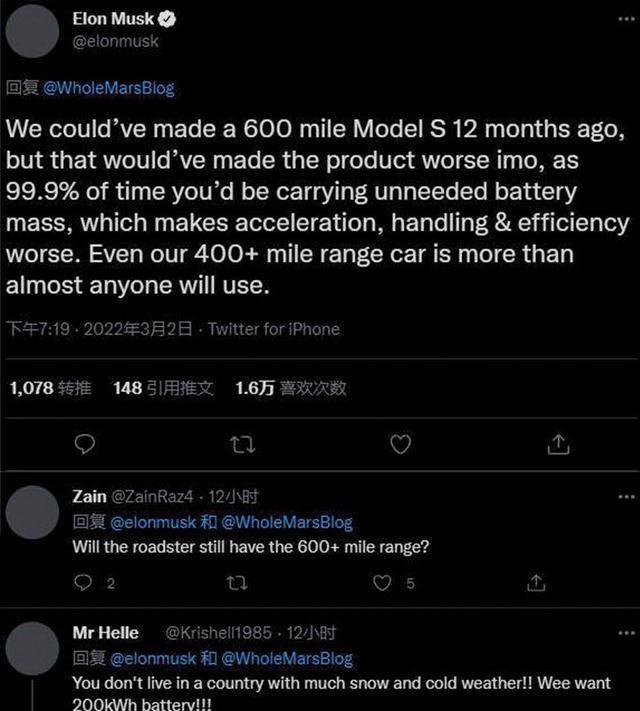Open the @elonmusk handle in header
The width and height of the screenshot is (640, 711).
(x=116, y=42)
